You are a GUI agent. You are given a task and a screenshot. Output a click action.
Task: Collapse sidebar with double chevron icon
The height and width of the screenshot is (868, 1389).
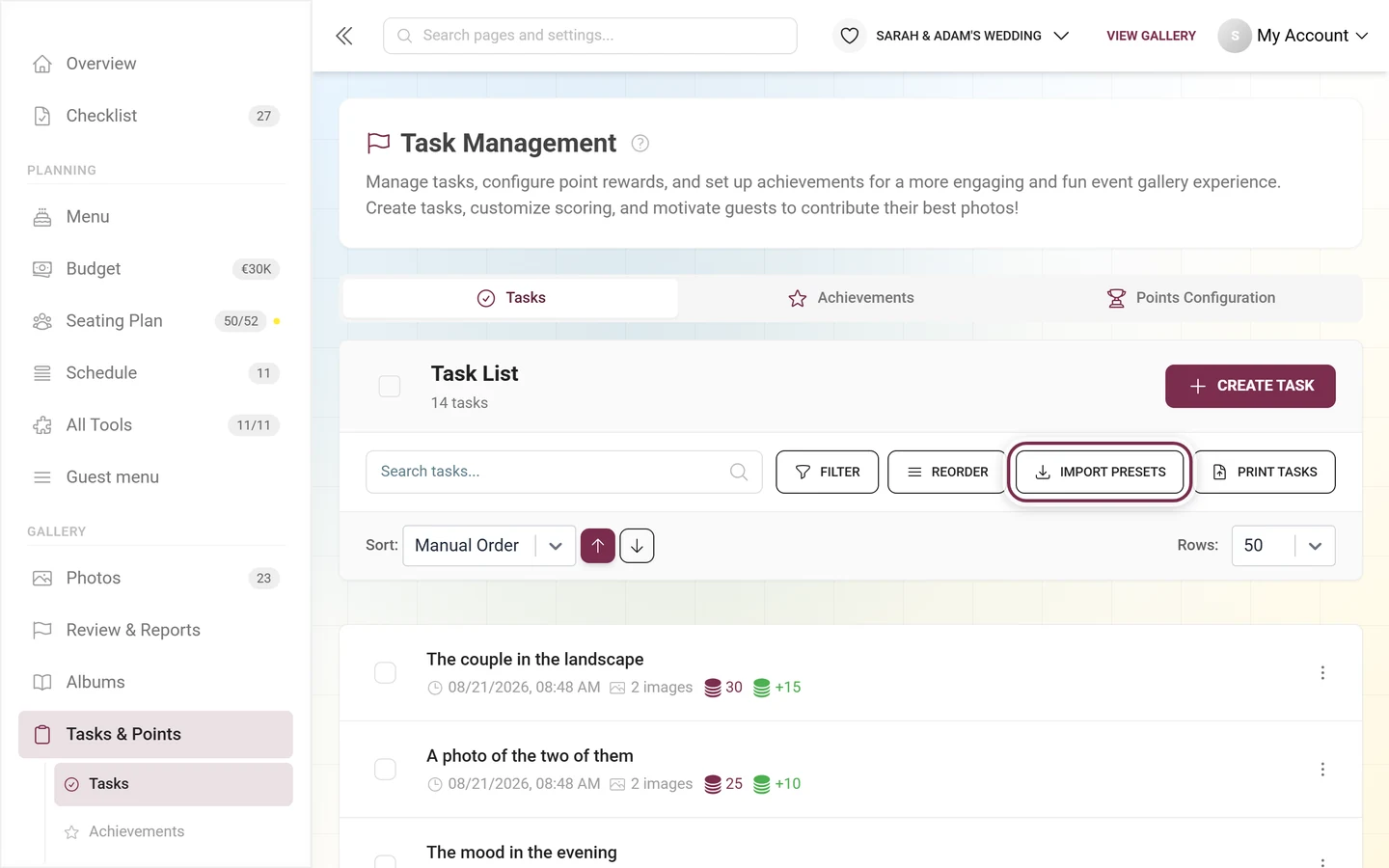click(x=344, y=36)
